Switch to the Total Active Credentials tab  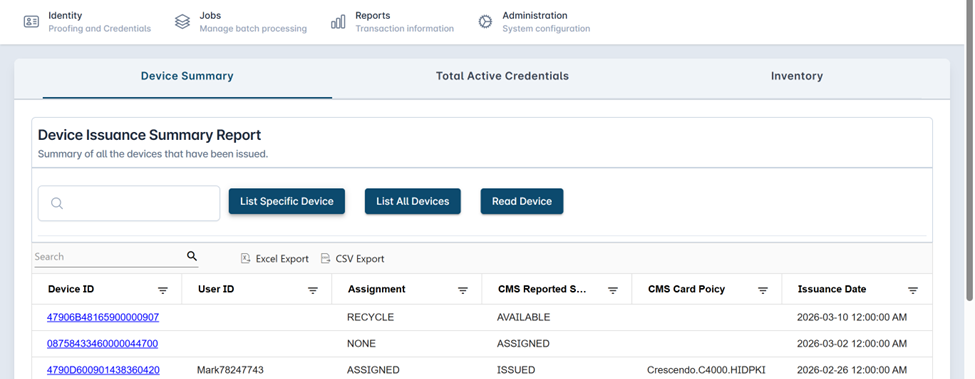[x=502, y=76]
